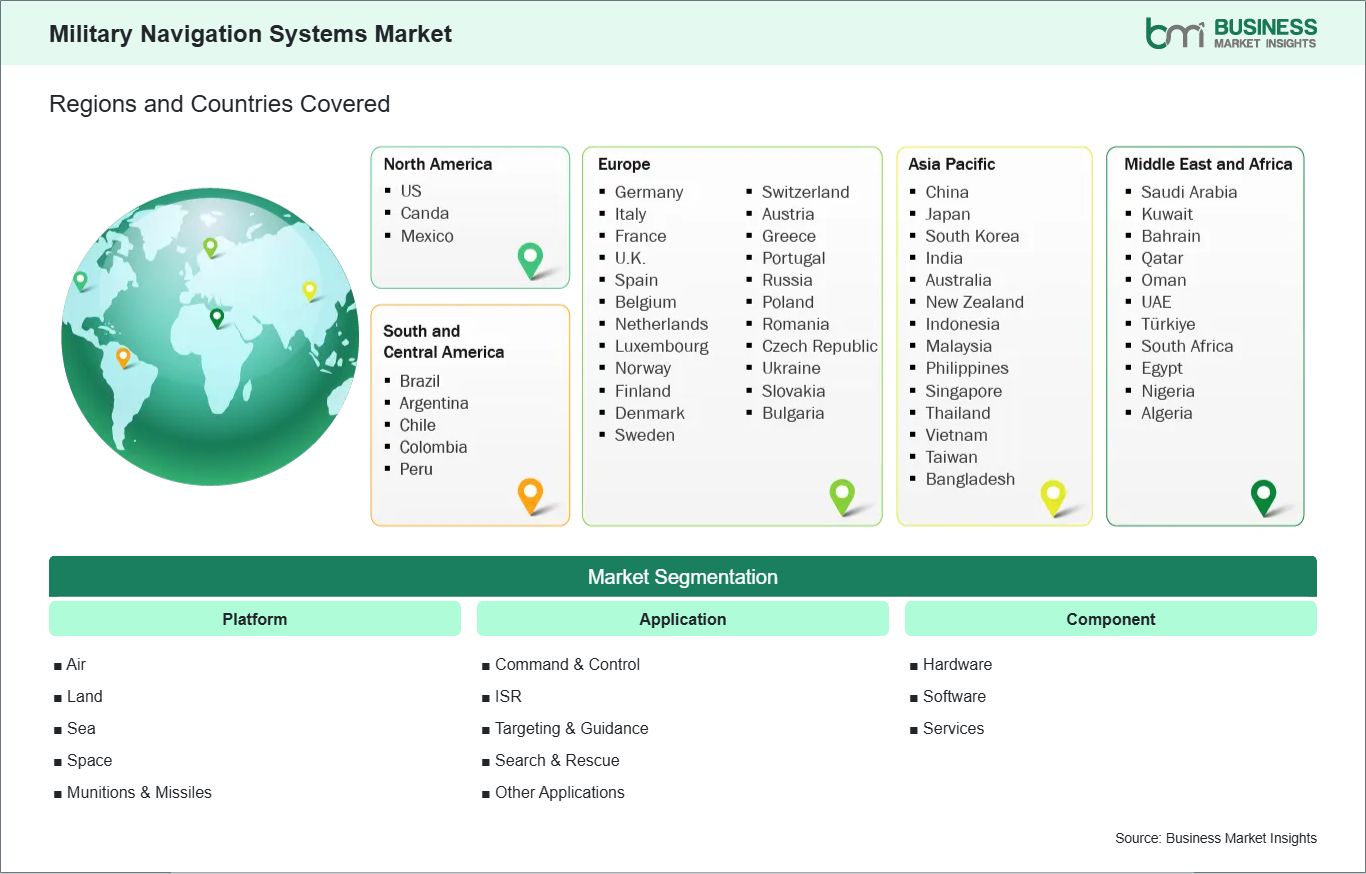1366x874 pixels.
Task: Click the globe illustration
Action: pos(210,337)
